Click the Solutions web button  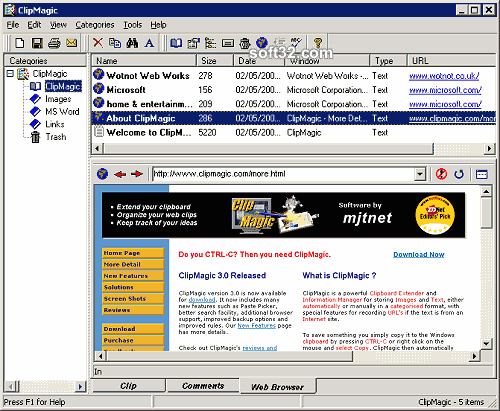click(133, 287)
